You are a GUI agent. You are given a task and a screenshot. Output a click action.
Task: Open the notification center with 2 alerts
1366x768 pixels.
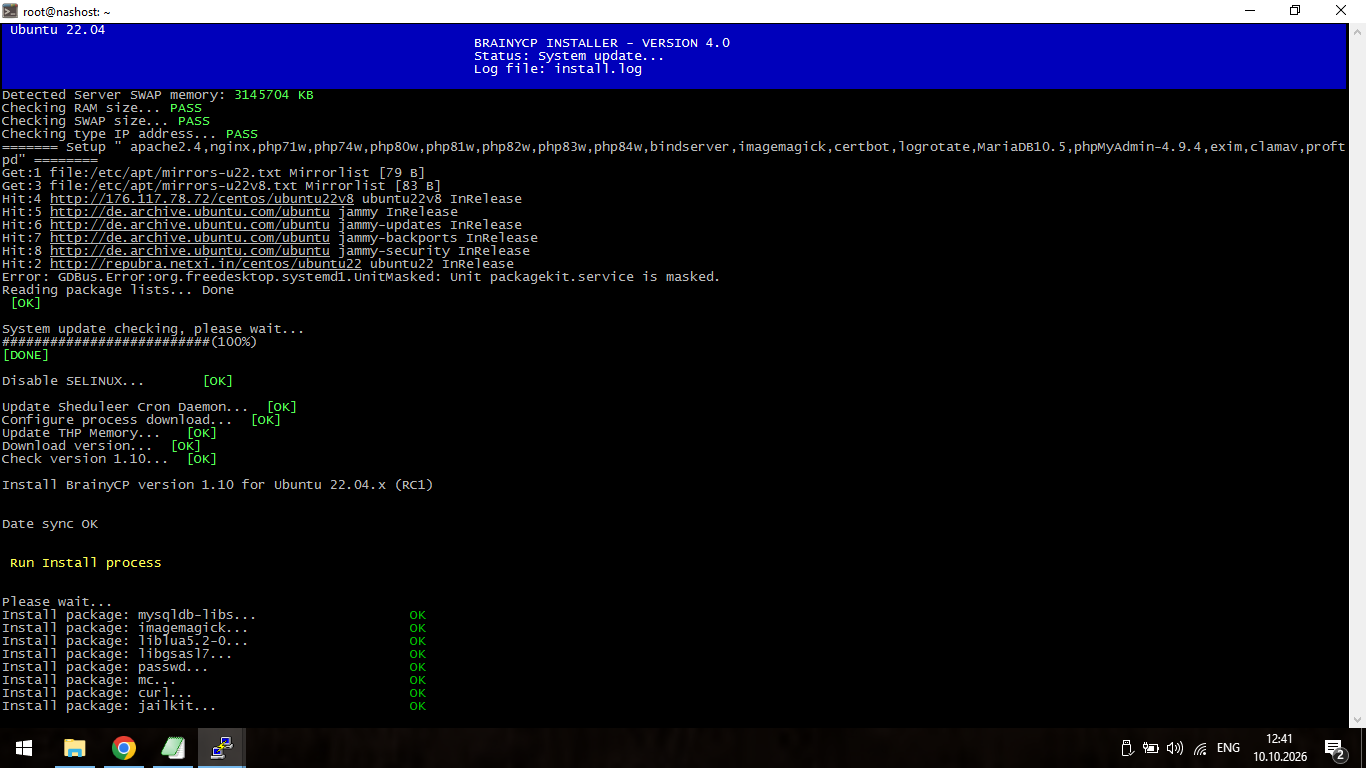coord(1334,748)
